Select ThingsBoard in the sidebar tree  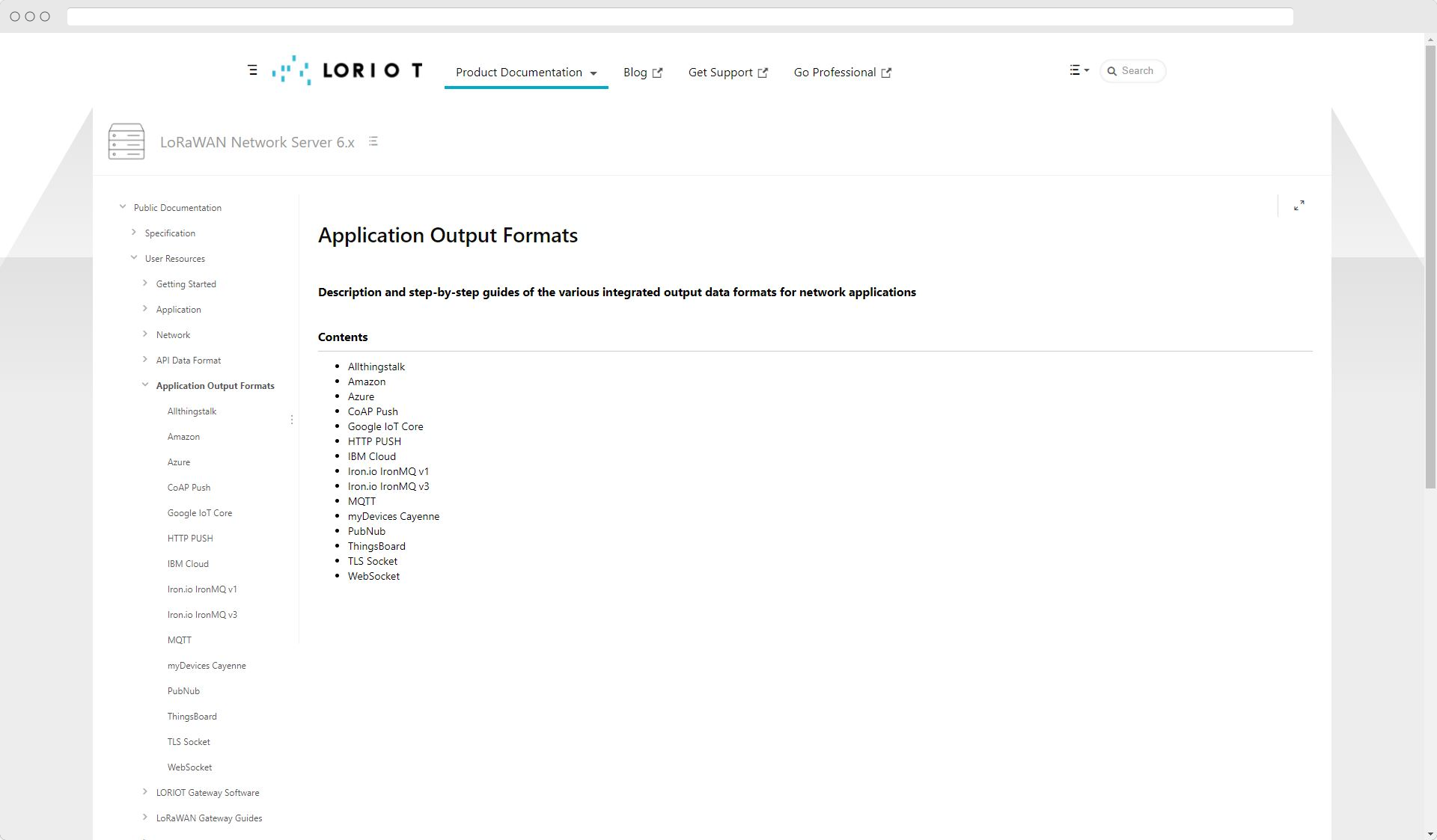point(192,717)
